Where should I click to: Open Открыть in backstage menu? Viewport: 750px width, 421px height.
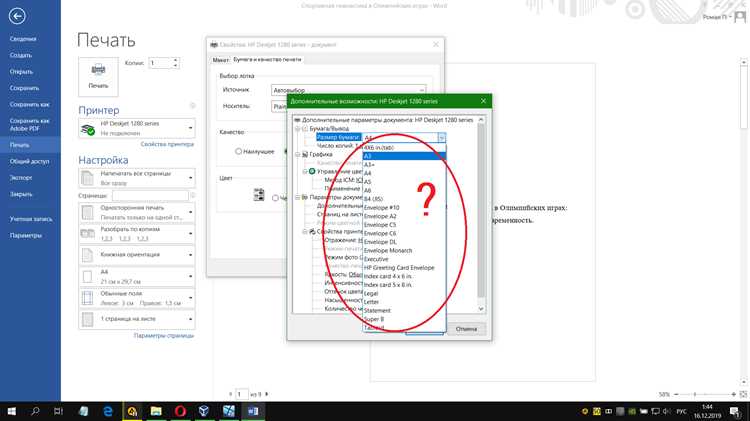point(21,72)
